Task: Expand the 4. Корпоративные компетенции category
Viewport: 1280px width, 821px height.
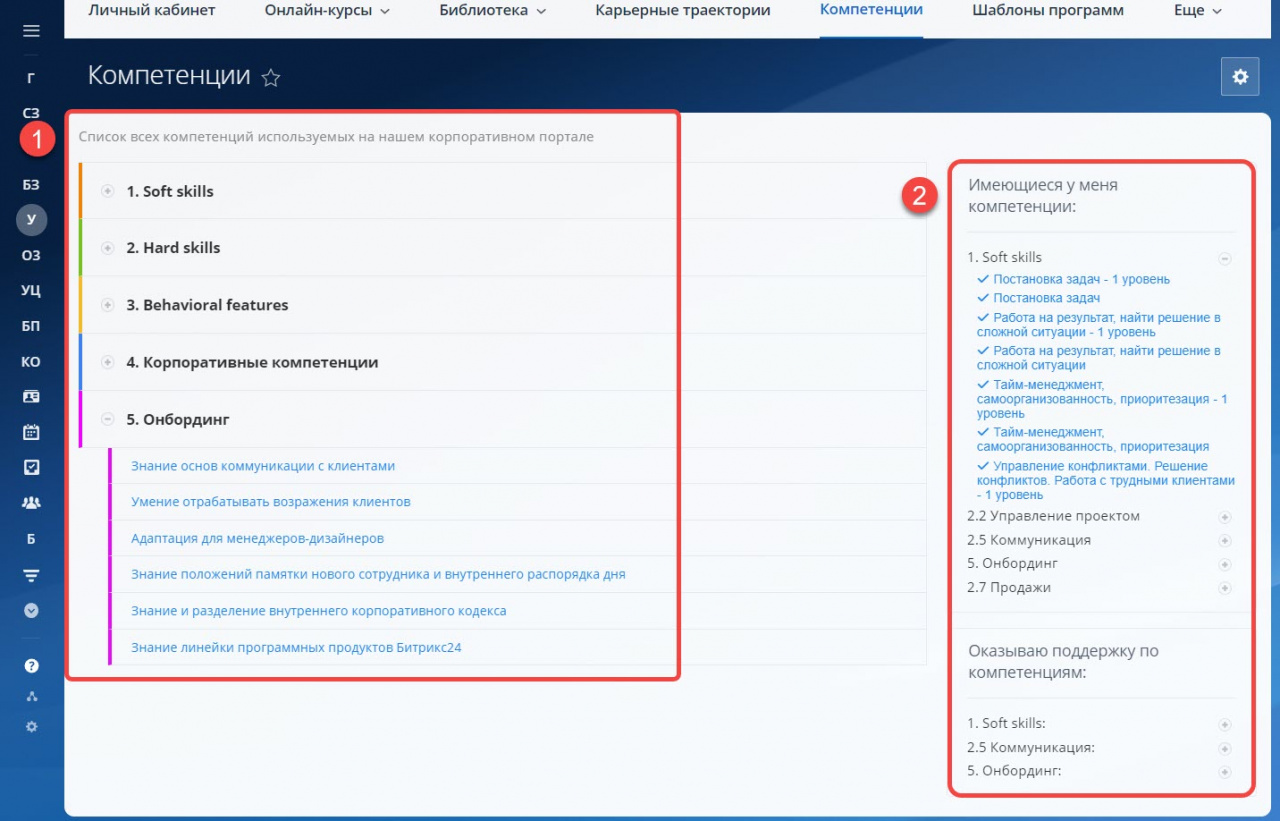Action: [108, 362]
